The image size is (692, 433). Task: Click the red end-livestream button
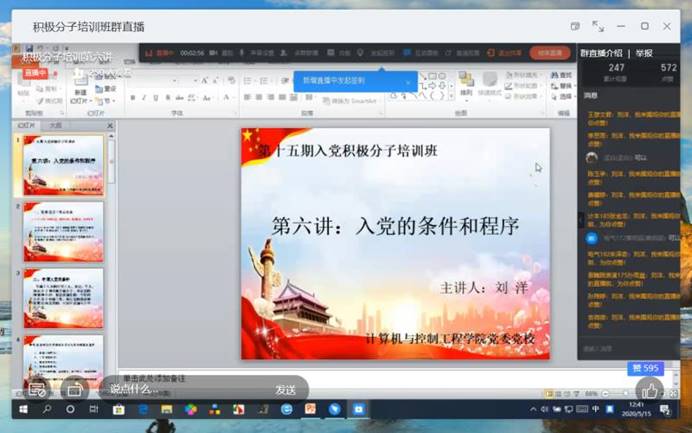550,53
